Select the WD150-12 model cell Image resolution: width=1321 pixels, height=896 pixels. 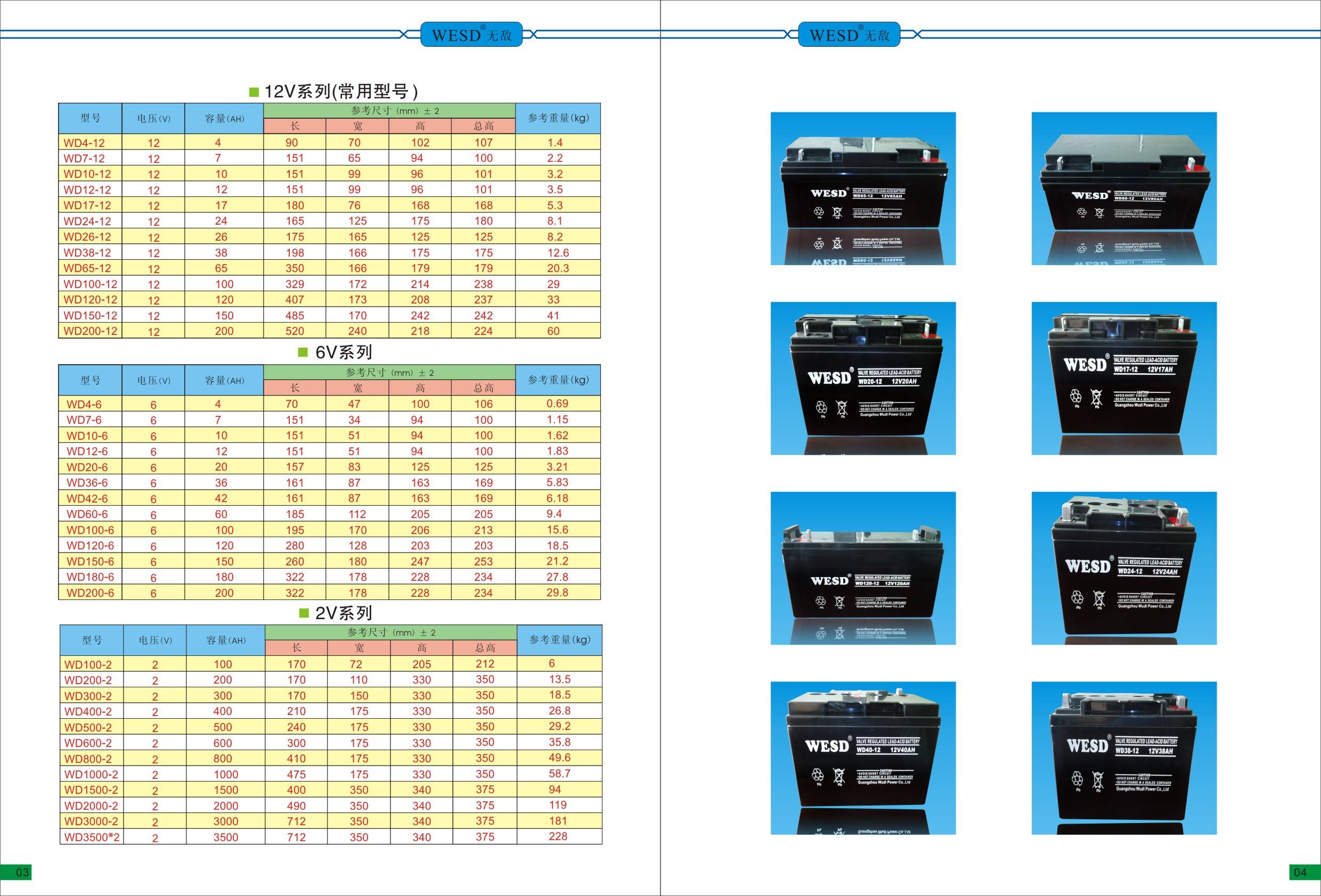click(x=91, y=315)
